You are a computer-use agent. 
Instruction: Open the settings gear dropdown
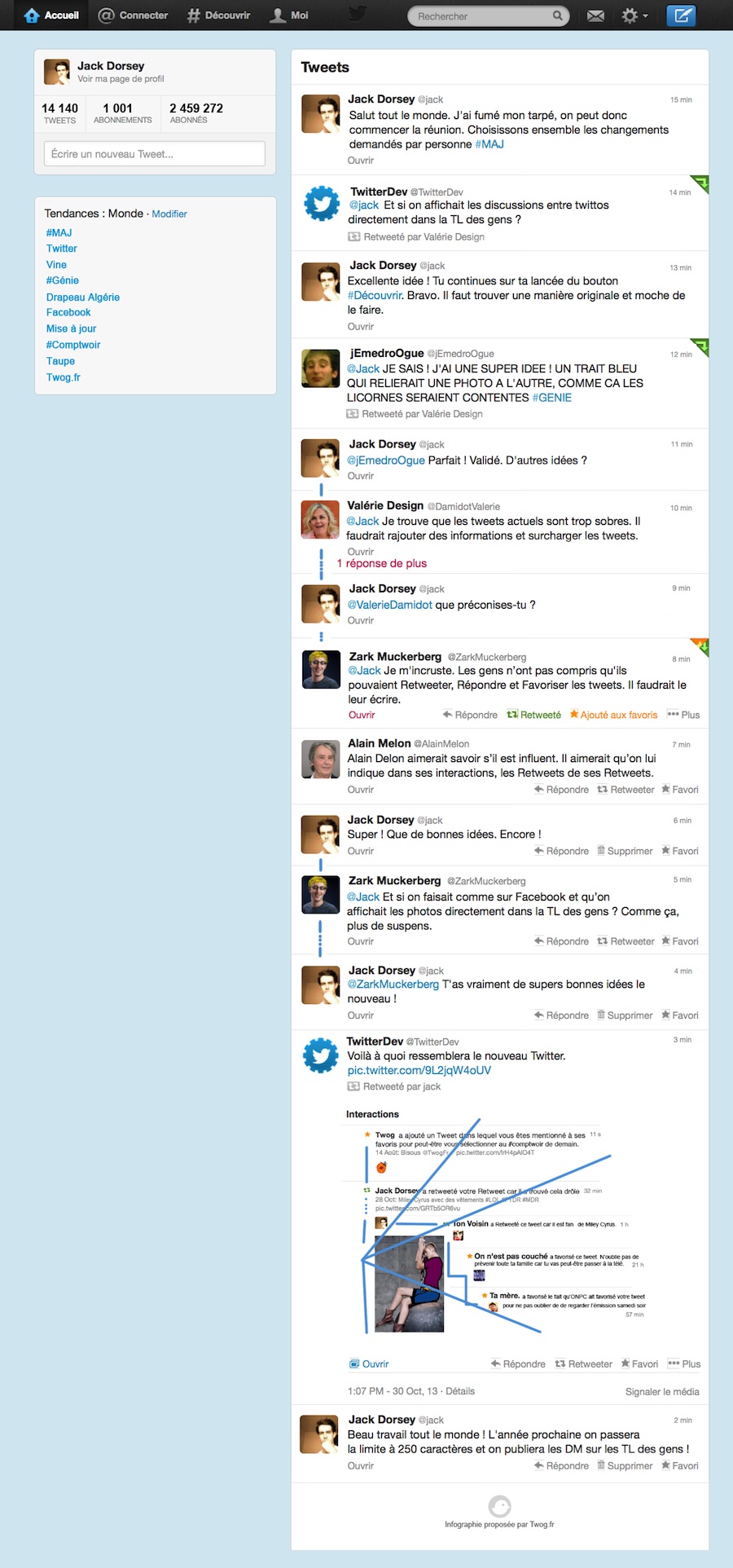click(634, 15)
